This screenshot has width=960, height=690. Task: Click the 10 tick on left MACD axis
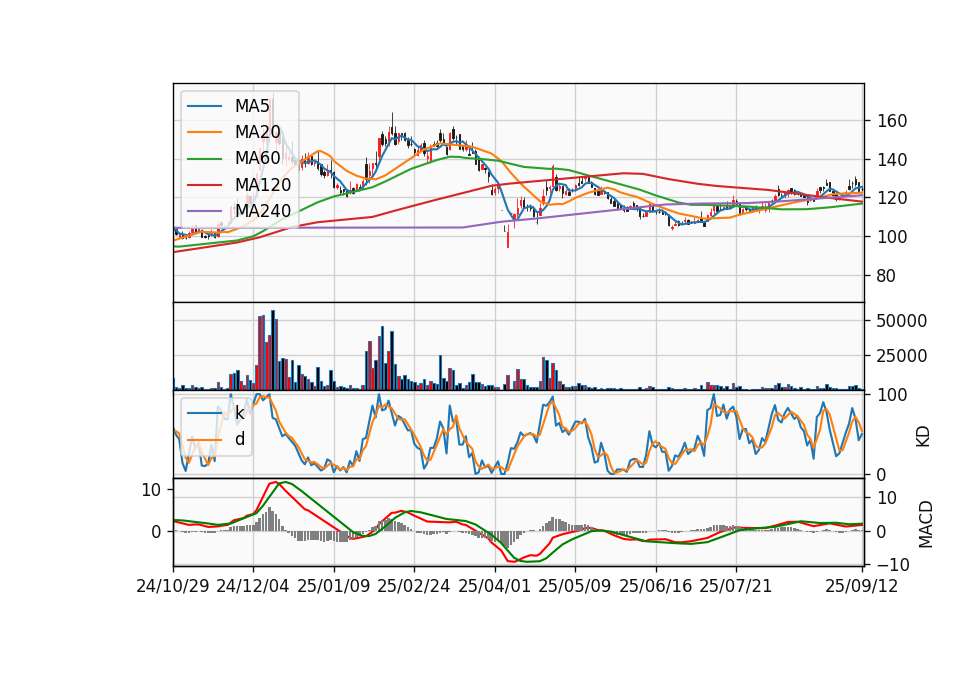point(151,490)
